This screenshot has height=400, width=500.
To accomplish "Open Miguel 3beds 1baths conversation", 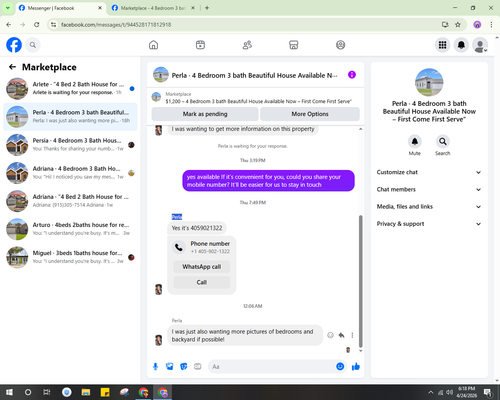I will click(70, 257).
